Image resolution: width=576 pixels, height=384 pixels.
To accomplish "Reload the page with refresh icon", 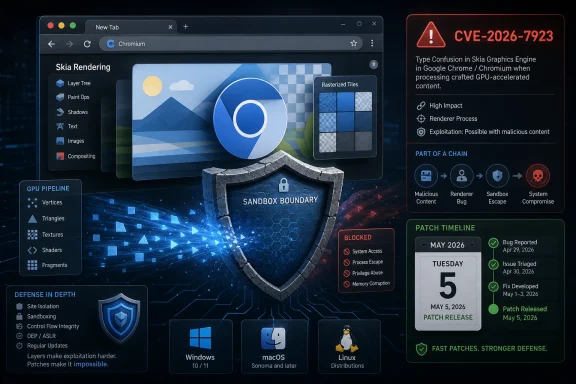I will coord(87,44).
